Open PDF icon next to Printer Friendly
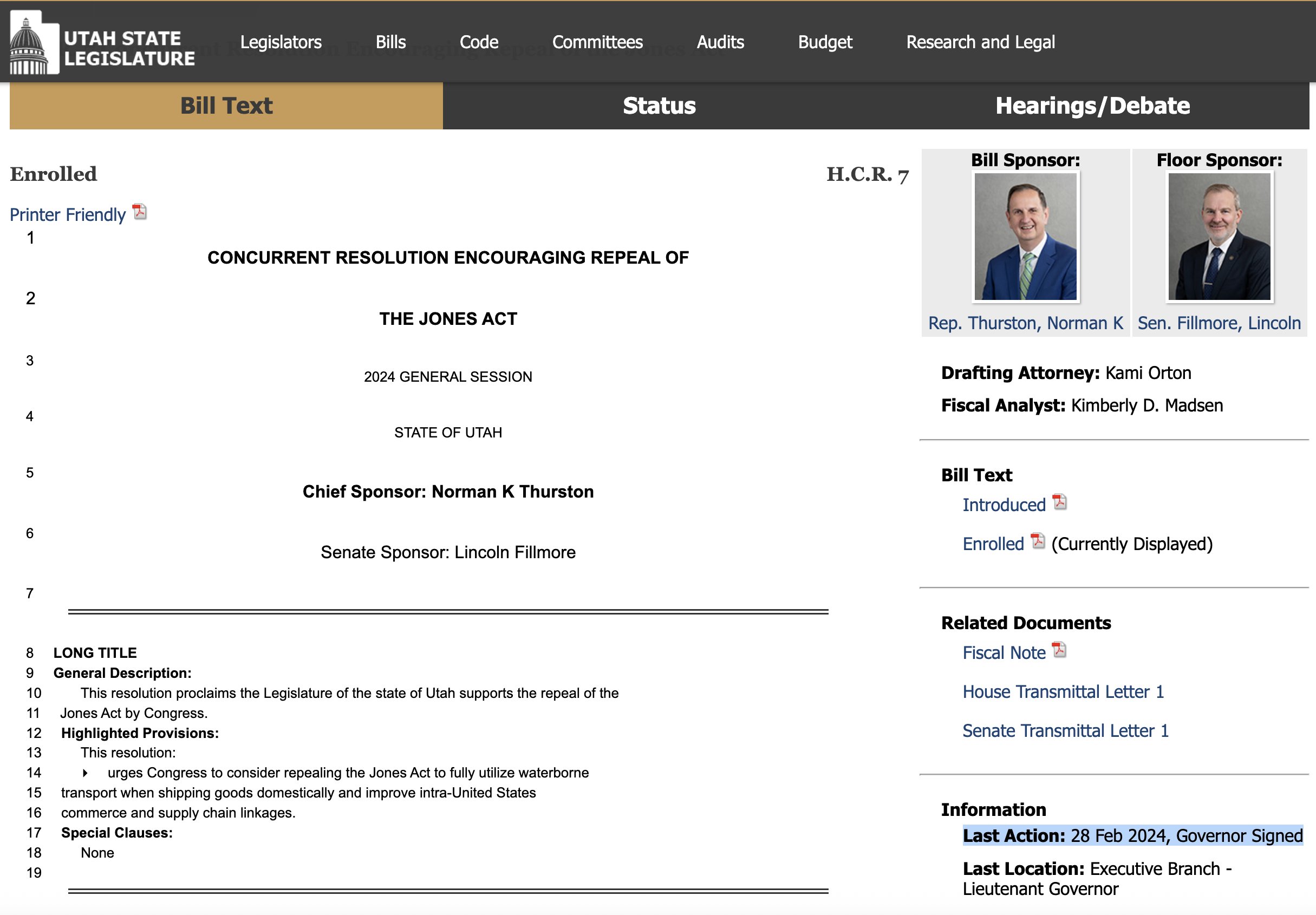 coord(139,212)
